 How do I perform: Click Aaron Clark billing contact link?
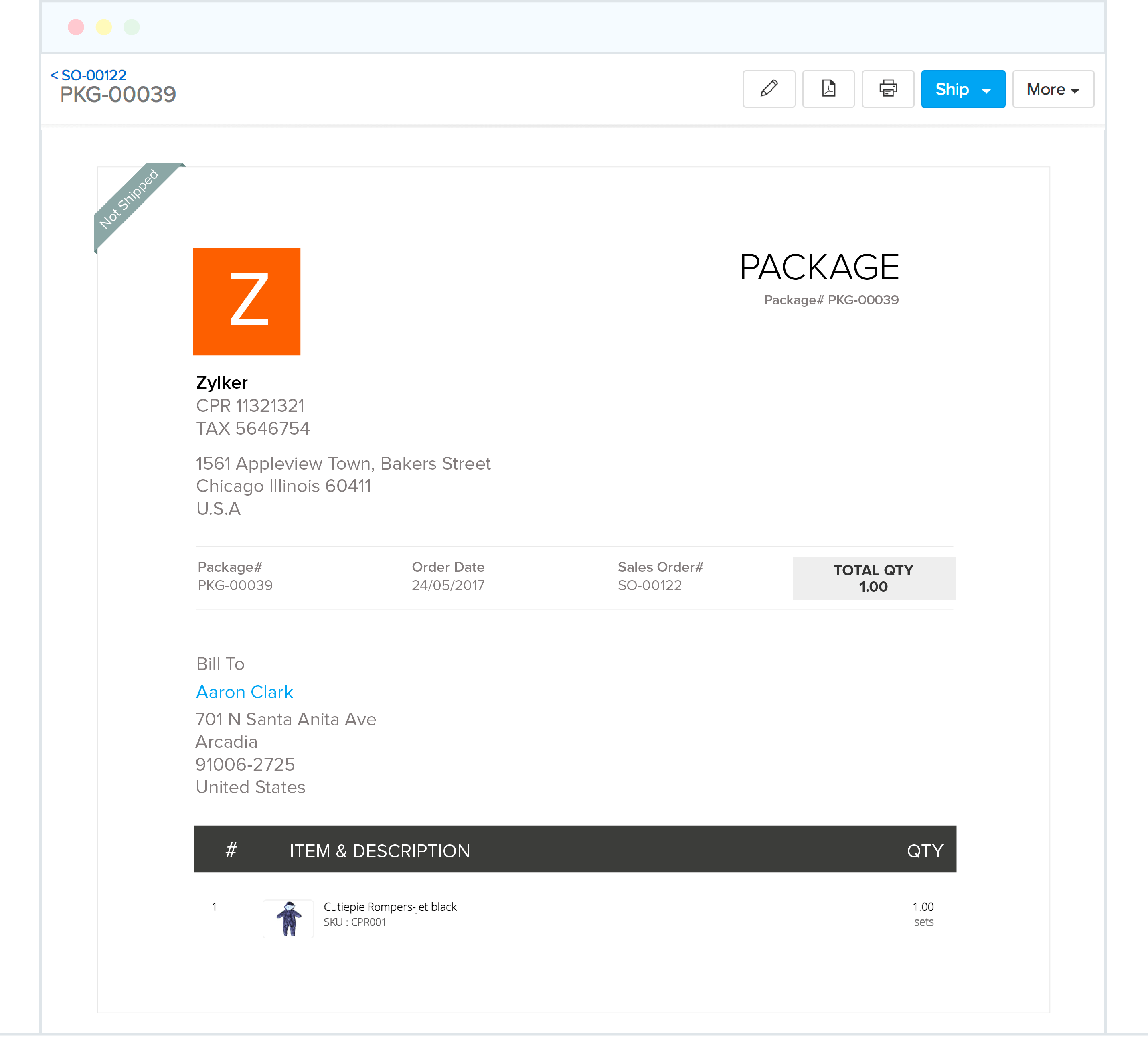[x=244, y=693]
